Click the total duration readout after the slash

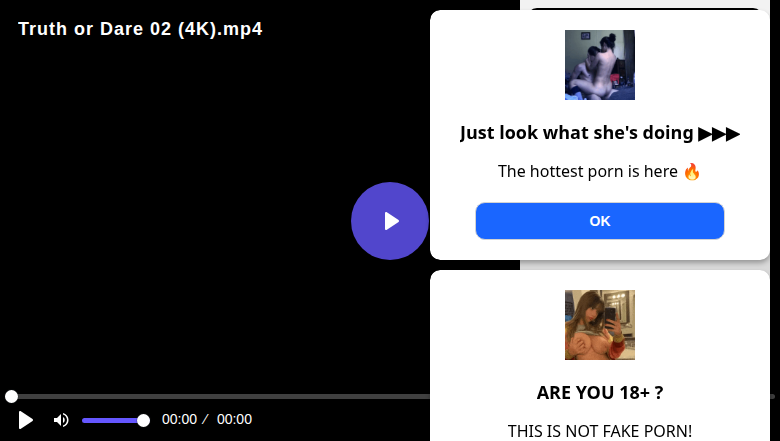234,419
